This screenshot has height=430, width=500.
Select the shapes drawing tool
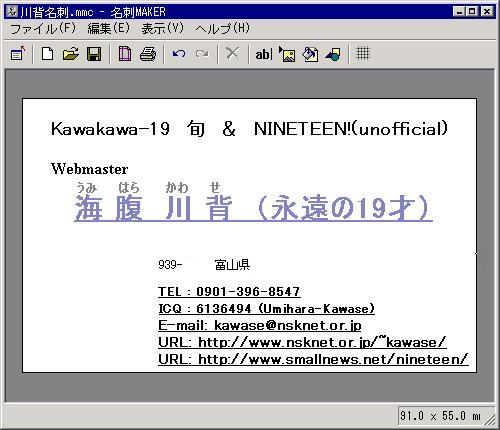[x=333, y=53]
